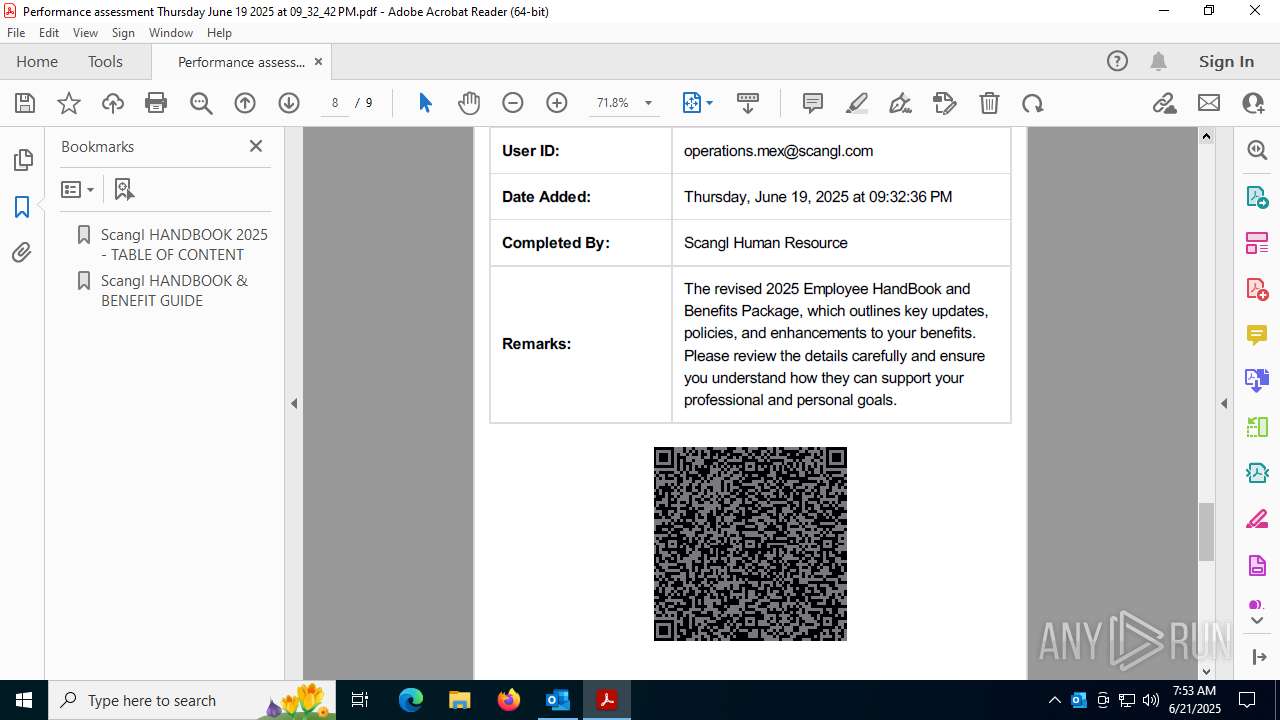Open Scangl HANDBOOK & BENEFIT GUIDE bookmark

pos(174,290)
